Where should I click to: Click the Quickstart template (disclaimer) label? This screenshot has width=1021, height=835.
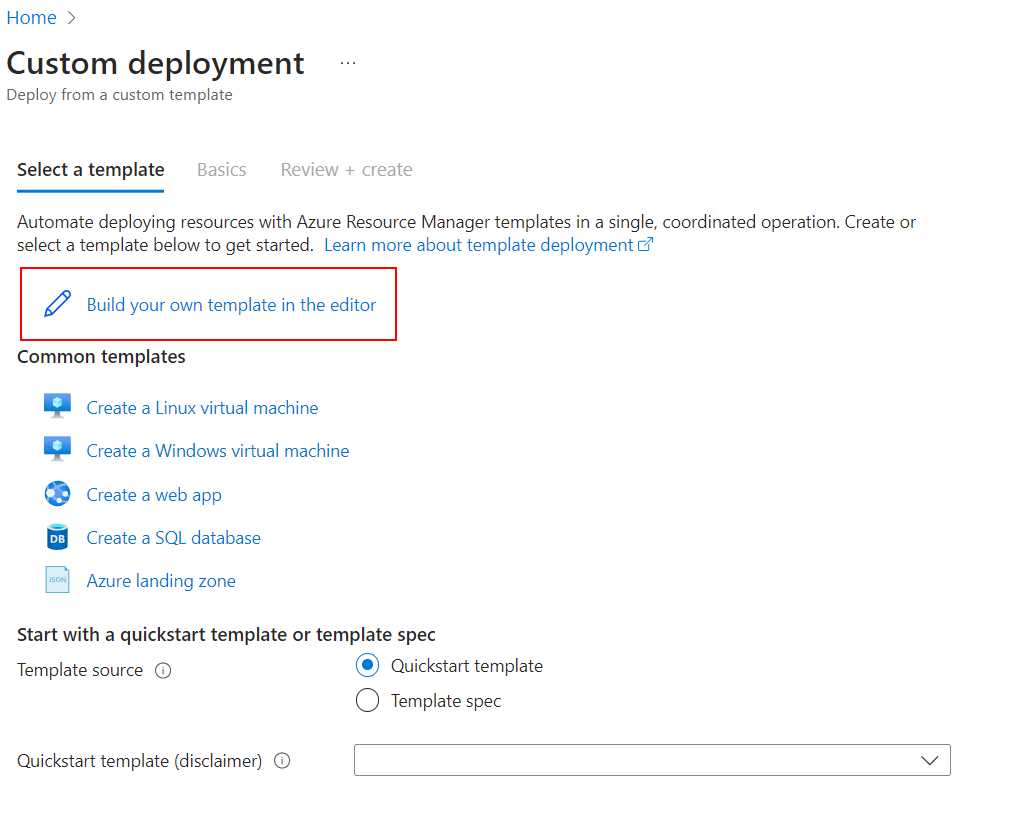(x=139, y=761)
